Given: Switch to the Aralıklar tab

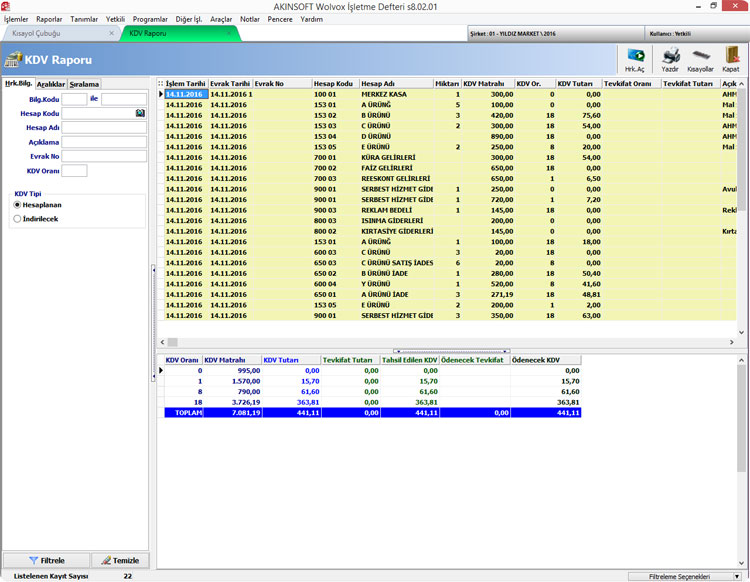Looking at the screenshot, I should click(51, 84).
